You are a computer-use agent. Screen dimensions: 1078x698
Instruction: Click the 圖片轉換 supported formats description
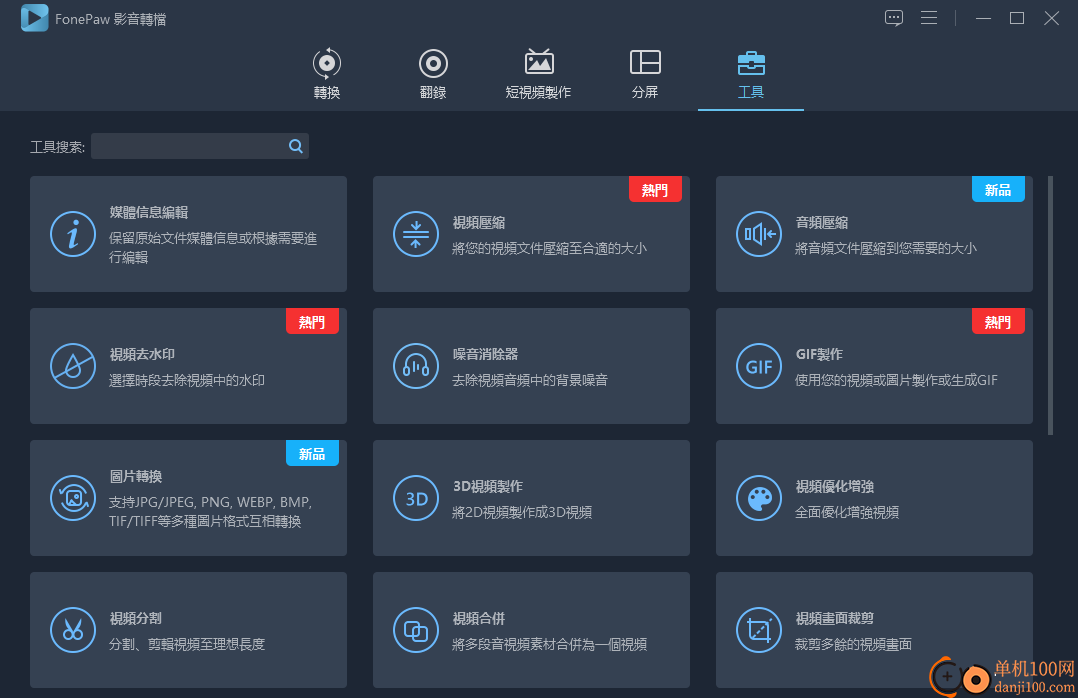click(210, 512)
